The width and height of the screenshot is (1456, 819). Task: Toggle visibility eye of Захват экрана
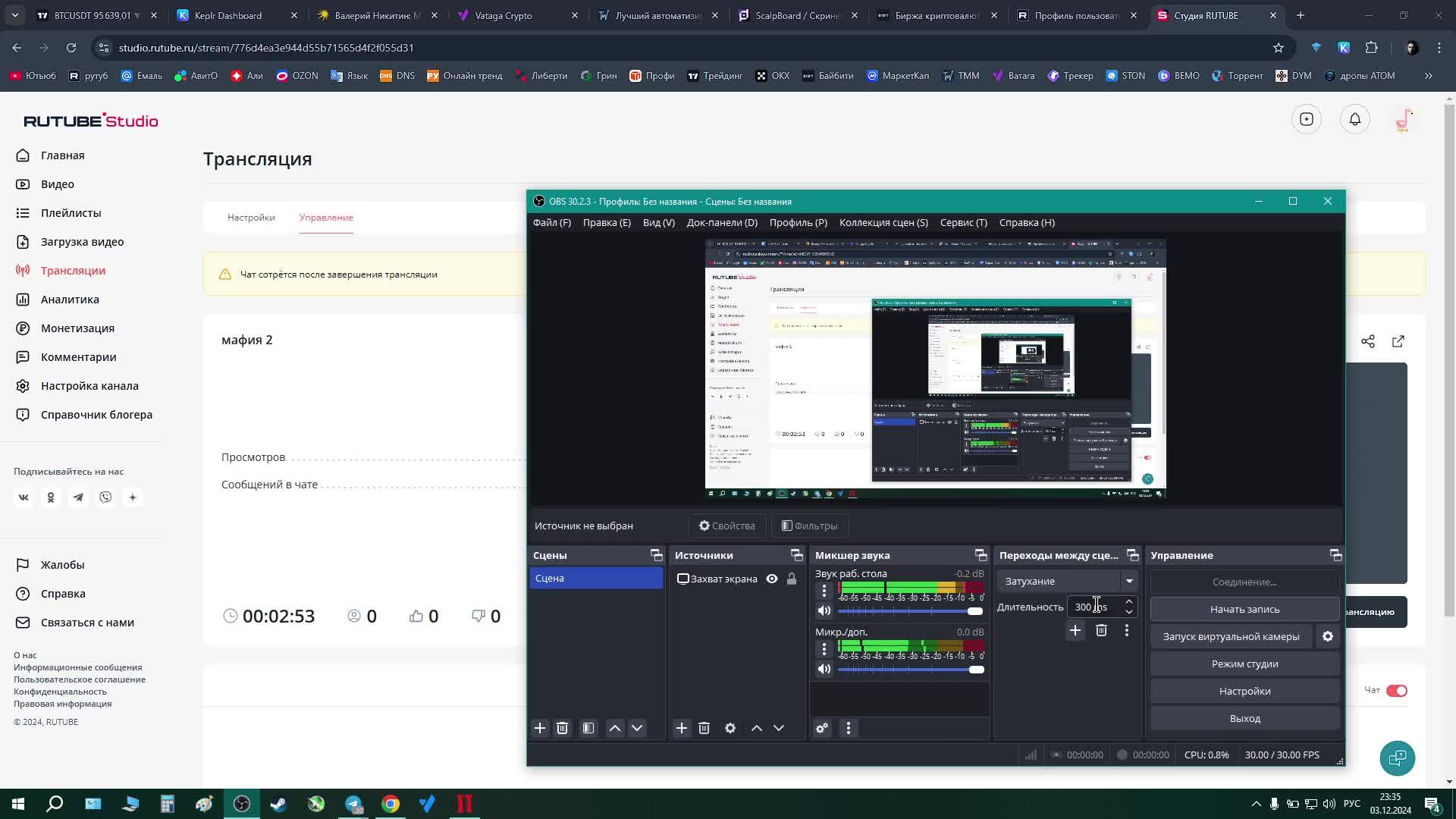[x=772, y=579]
